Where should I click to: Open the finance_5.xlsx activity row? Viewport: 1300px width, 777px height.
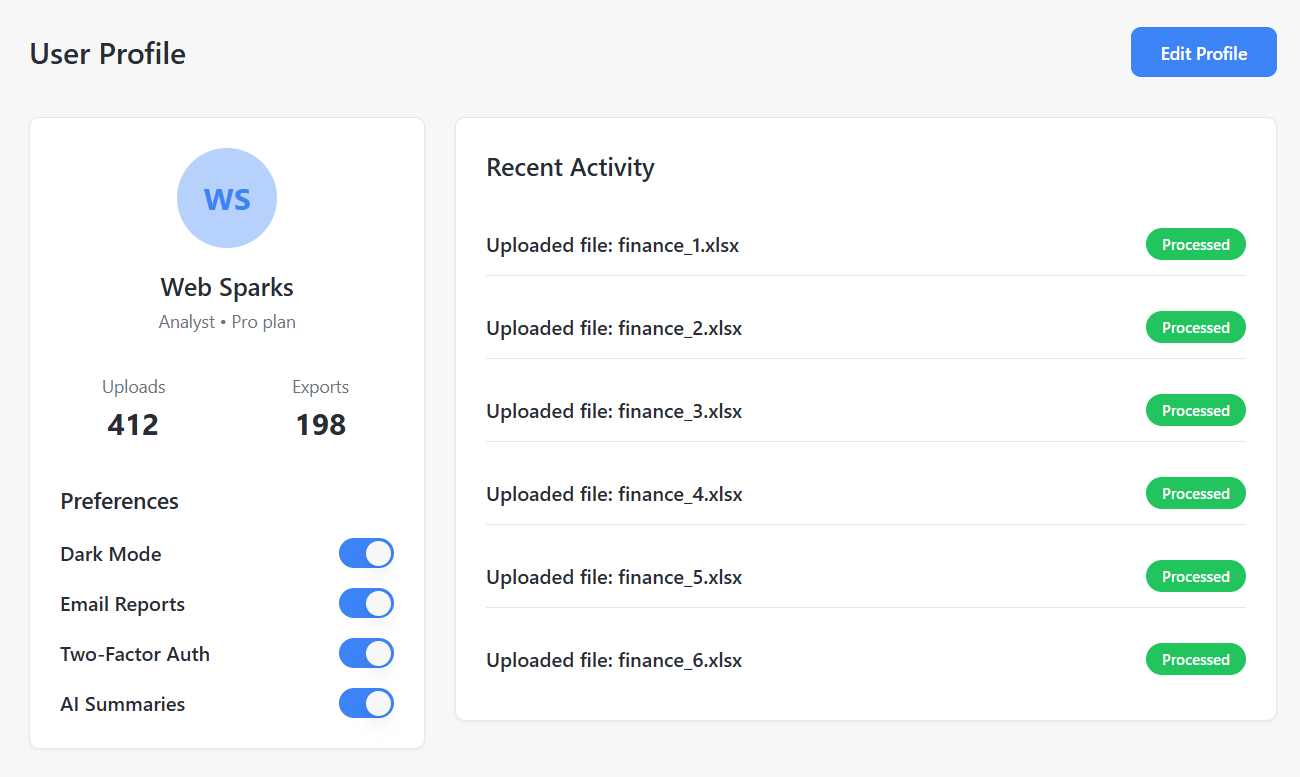[x=613, y=577]
